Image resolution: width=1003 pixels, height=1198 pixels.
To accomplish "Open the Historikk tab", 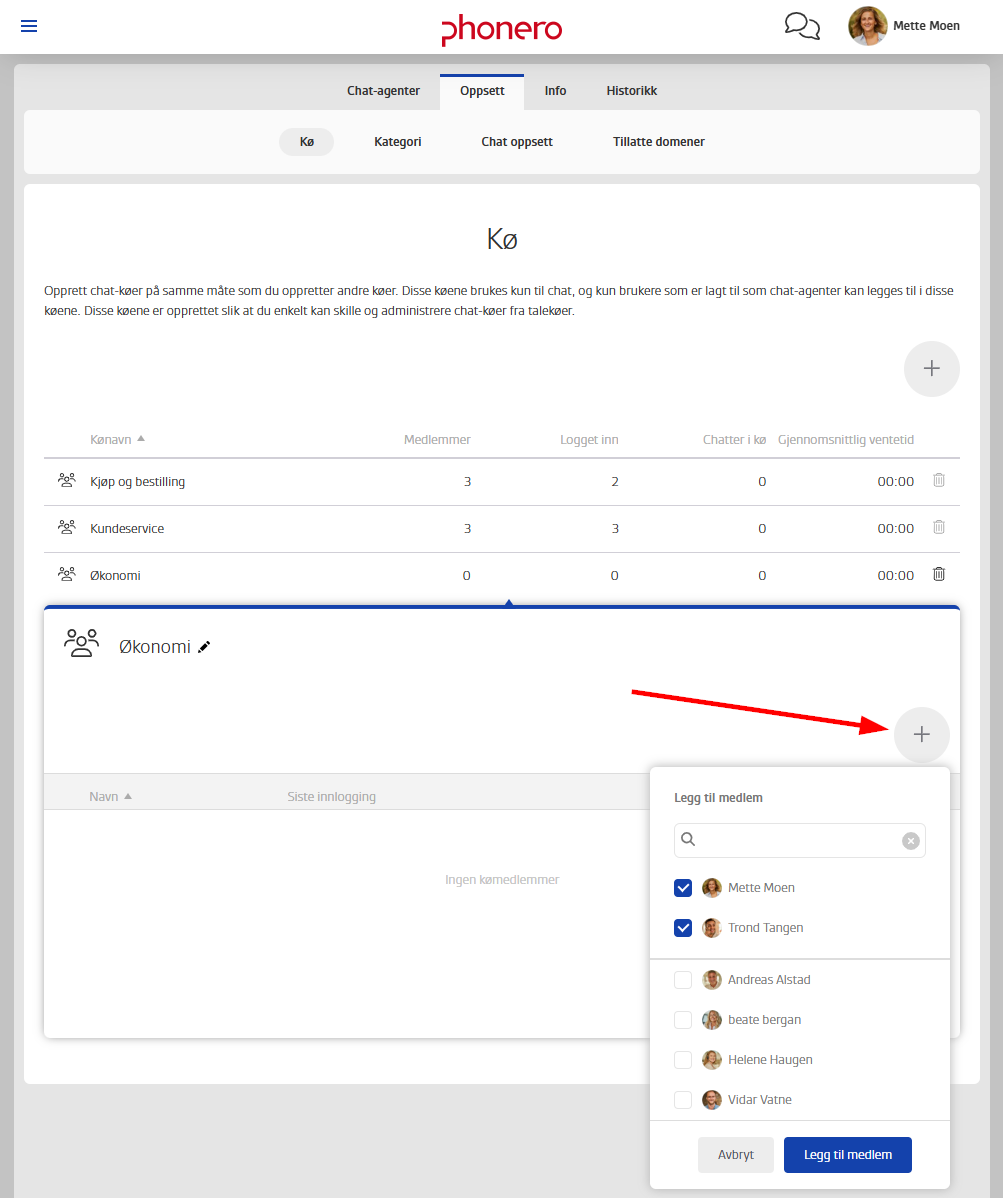I will tap(632, 91).
